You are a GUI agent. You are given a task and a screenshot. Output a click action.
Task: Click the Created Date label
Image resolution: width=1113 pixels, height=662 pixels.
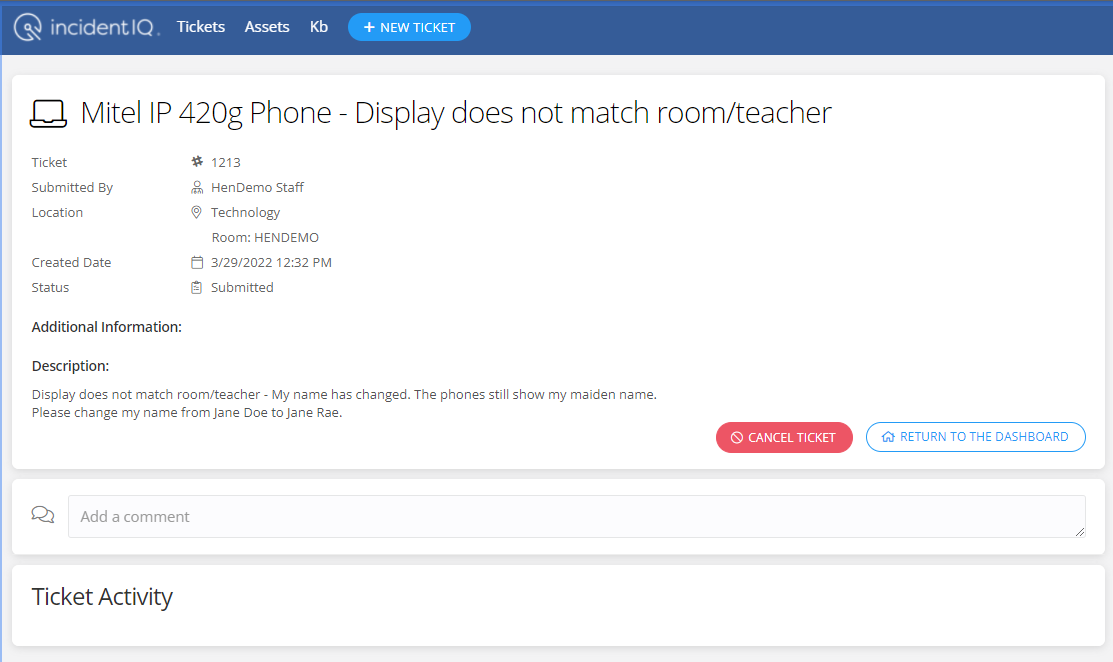pos(71,263)
